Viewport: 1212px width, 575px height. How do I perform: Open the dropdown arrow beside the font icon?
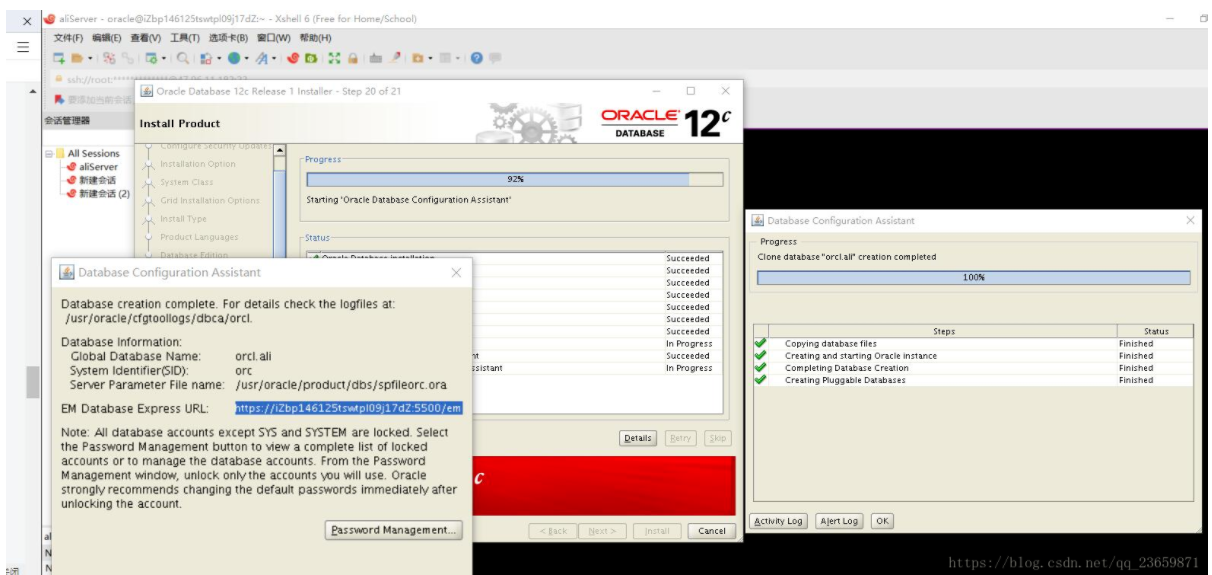274,58
